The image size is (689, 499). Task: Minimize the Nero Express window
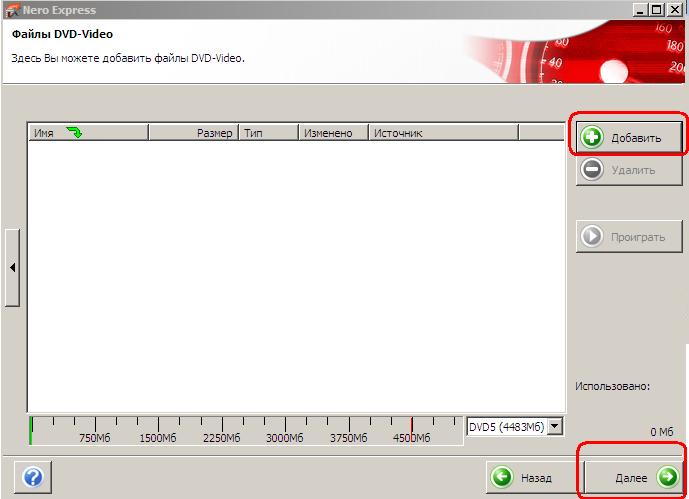(639, 9)
